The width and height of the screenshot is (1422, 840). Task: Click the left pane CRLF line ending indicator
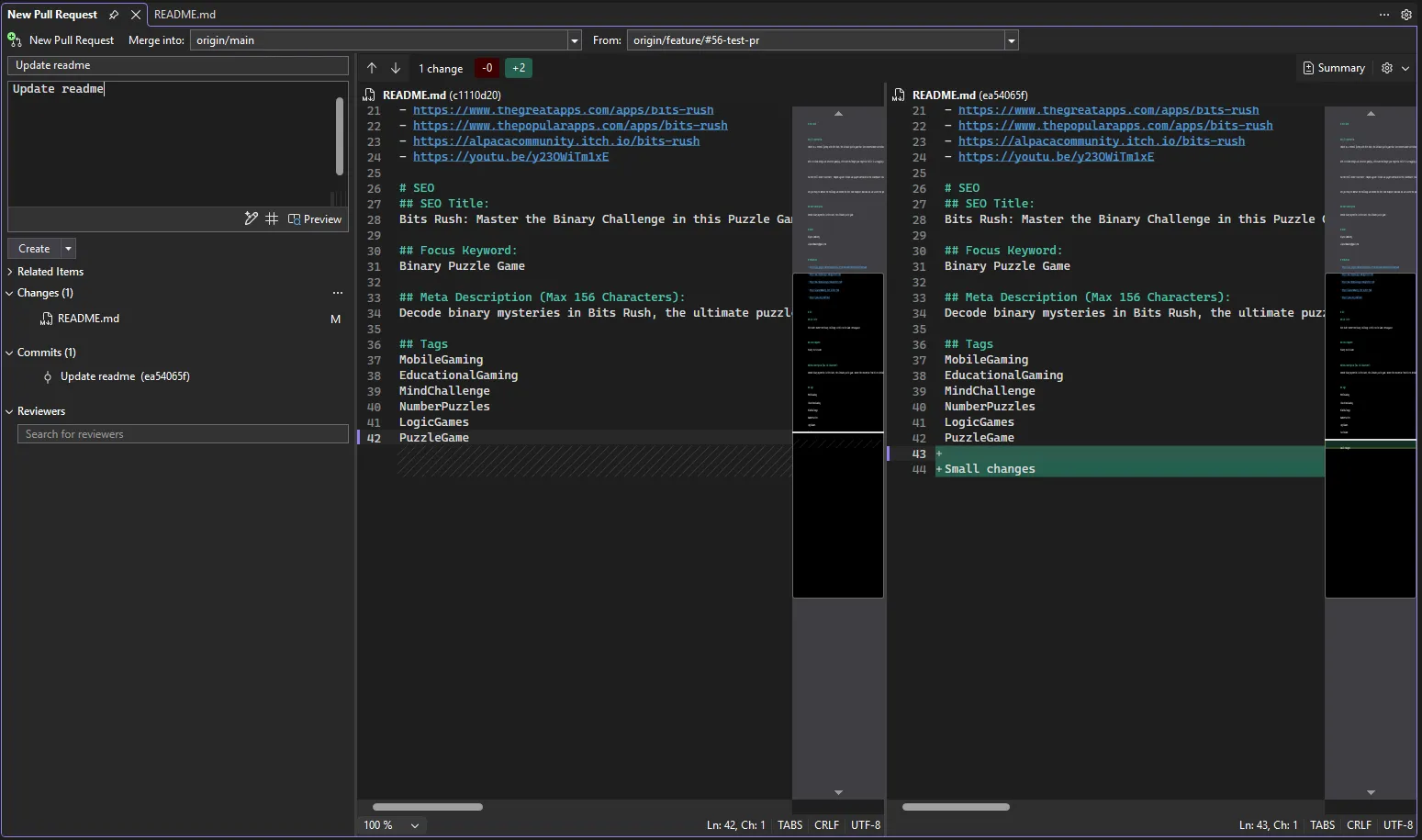click(826, 825)
